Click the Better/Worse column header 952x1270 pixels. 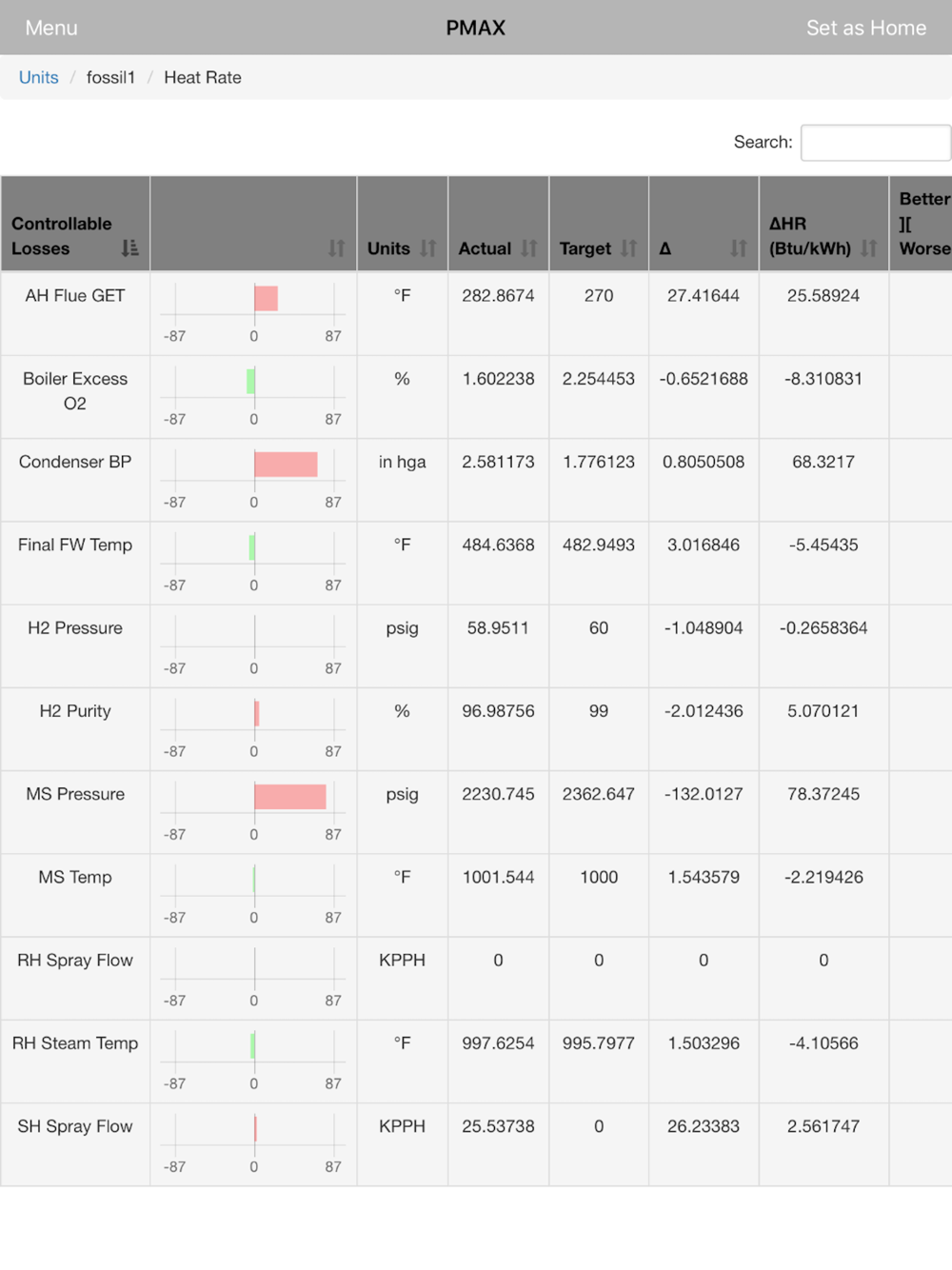tap(923, 224)
